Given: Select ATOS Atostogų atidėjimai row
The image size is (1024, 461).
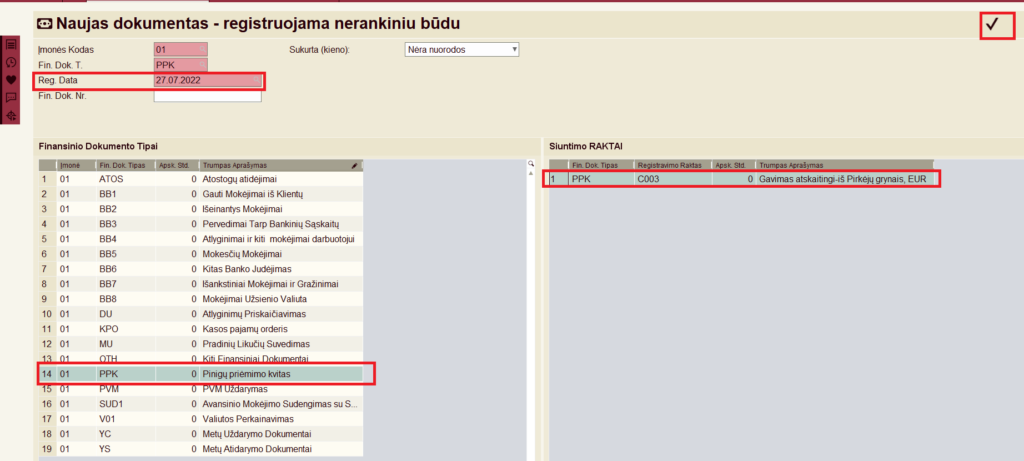Looking at the screenshot, I should [x=200, y=179].
